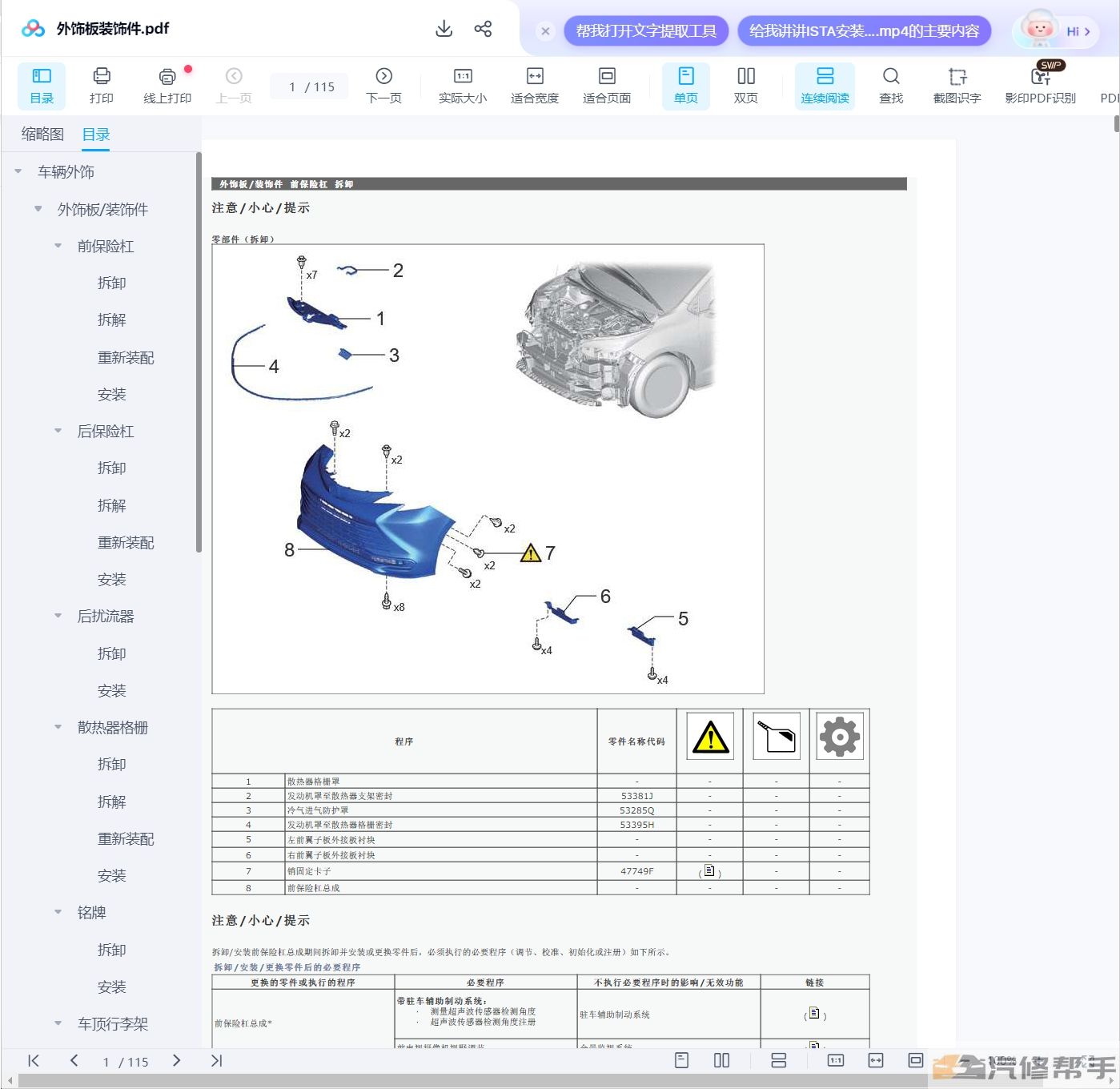Collapse the 铭牌 node
1120x1089 pixels.
(x=58, y=912)
